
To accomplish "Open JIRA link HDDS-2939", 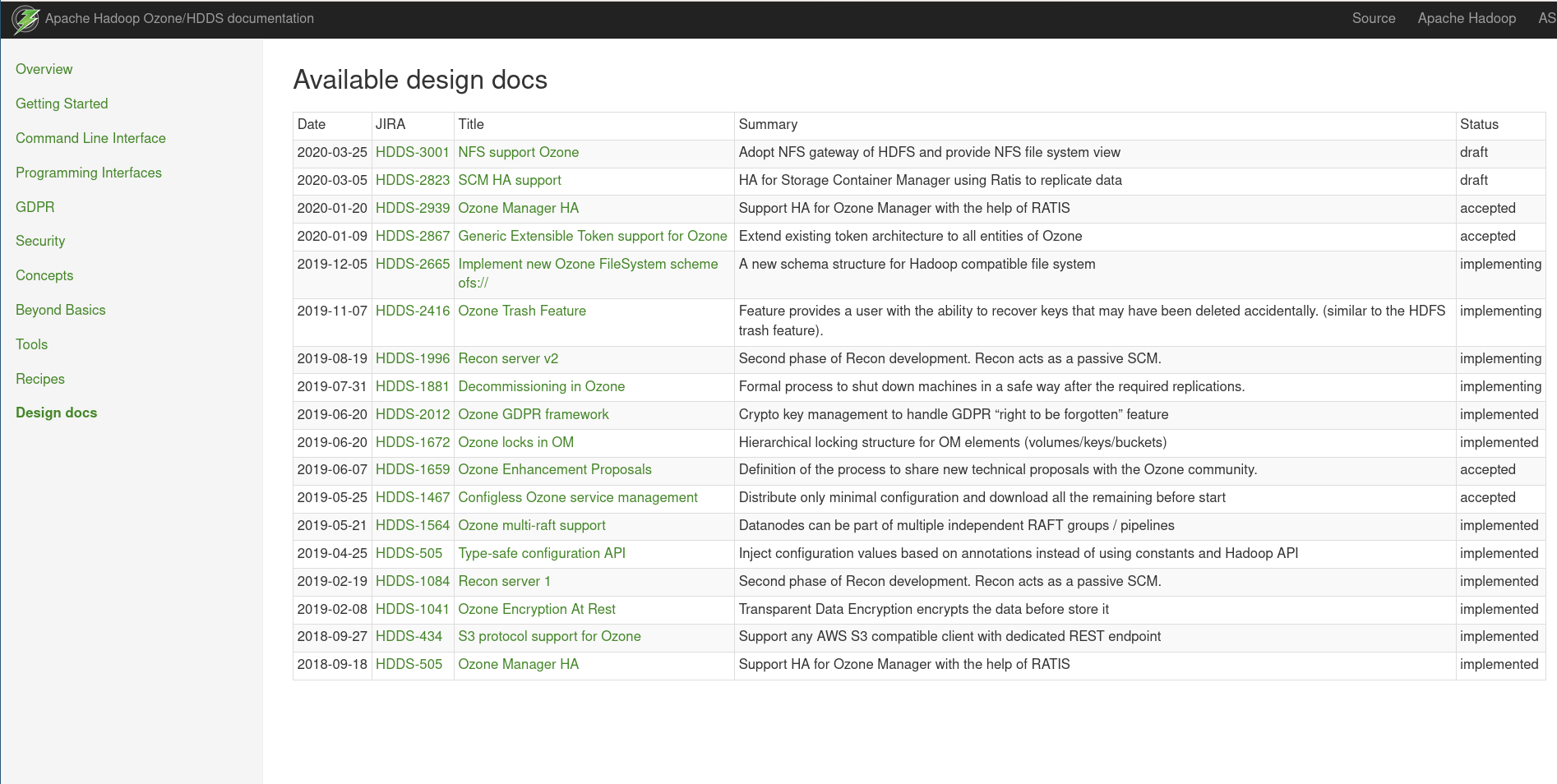I will click(413, 208).
